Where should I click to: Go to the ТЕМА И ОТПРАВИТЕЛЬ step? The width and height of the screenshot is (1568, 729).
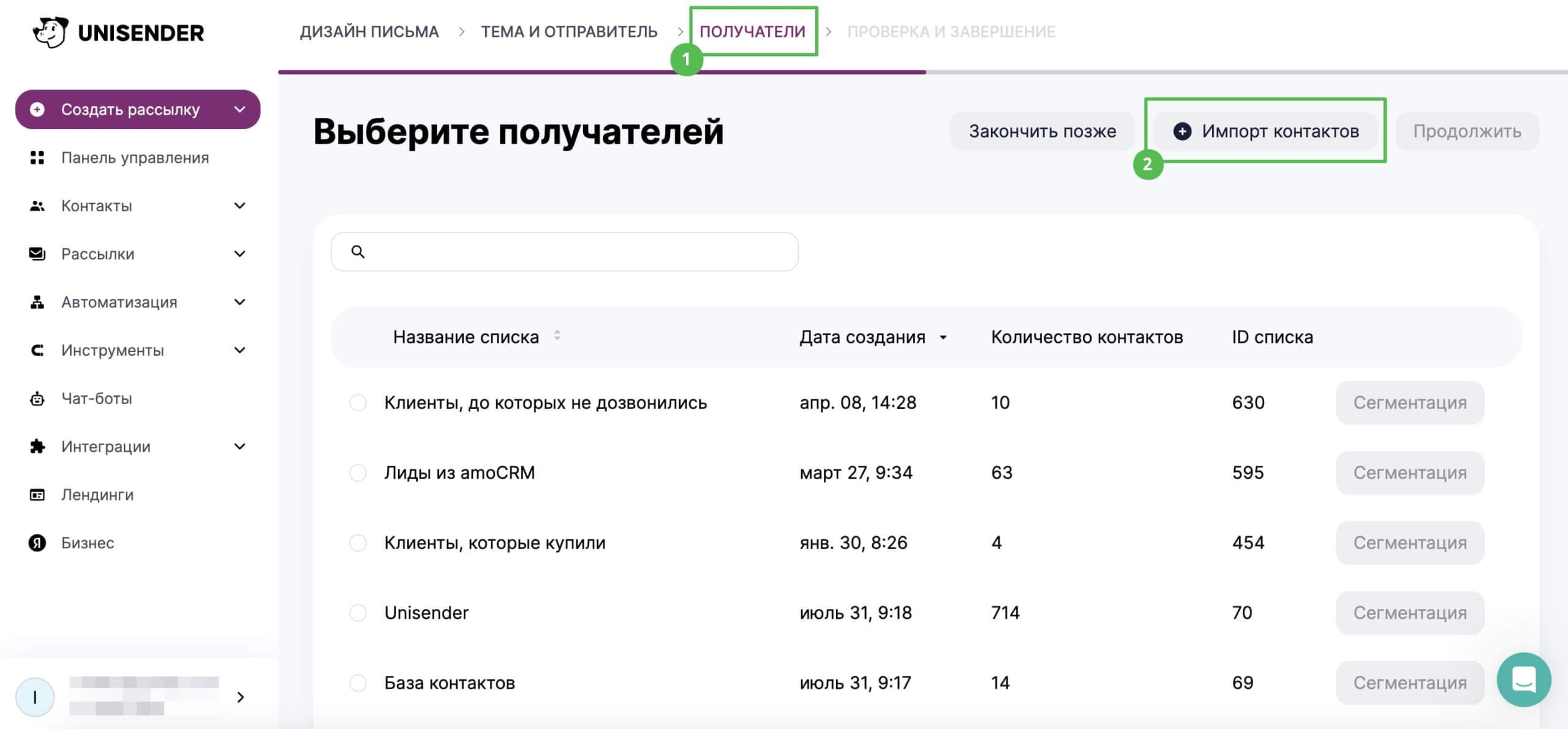click(569, 31)
